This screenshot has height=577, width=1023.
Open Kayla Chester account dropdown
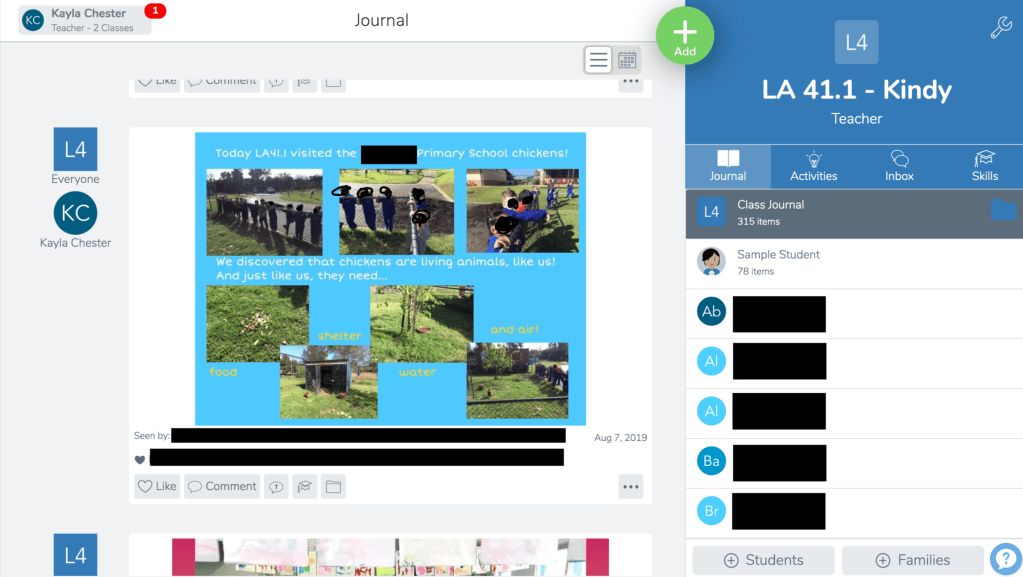point(85,20)
